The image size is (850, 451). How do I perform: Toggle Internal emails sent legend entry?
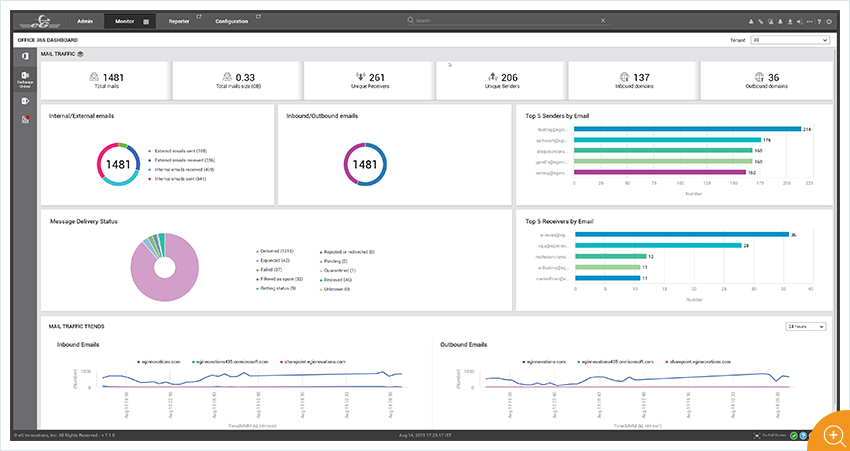coord(178,178)
